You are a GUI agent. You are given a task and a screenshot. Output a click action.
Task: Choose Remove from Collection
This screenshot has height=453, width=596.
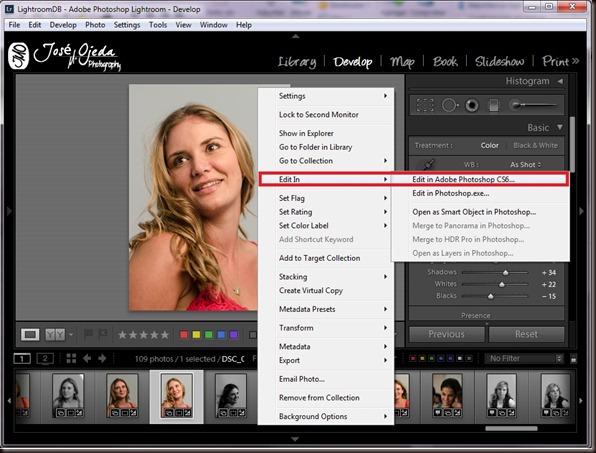tap(326, 398)
